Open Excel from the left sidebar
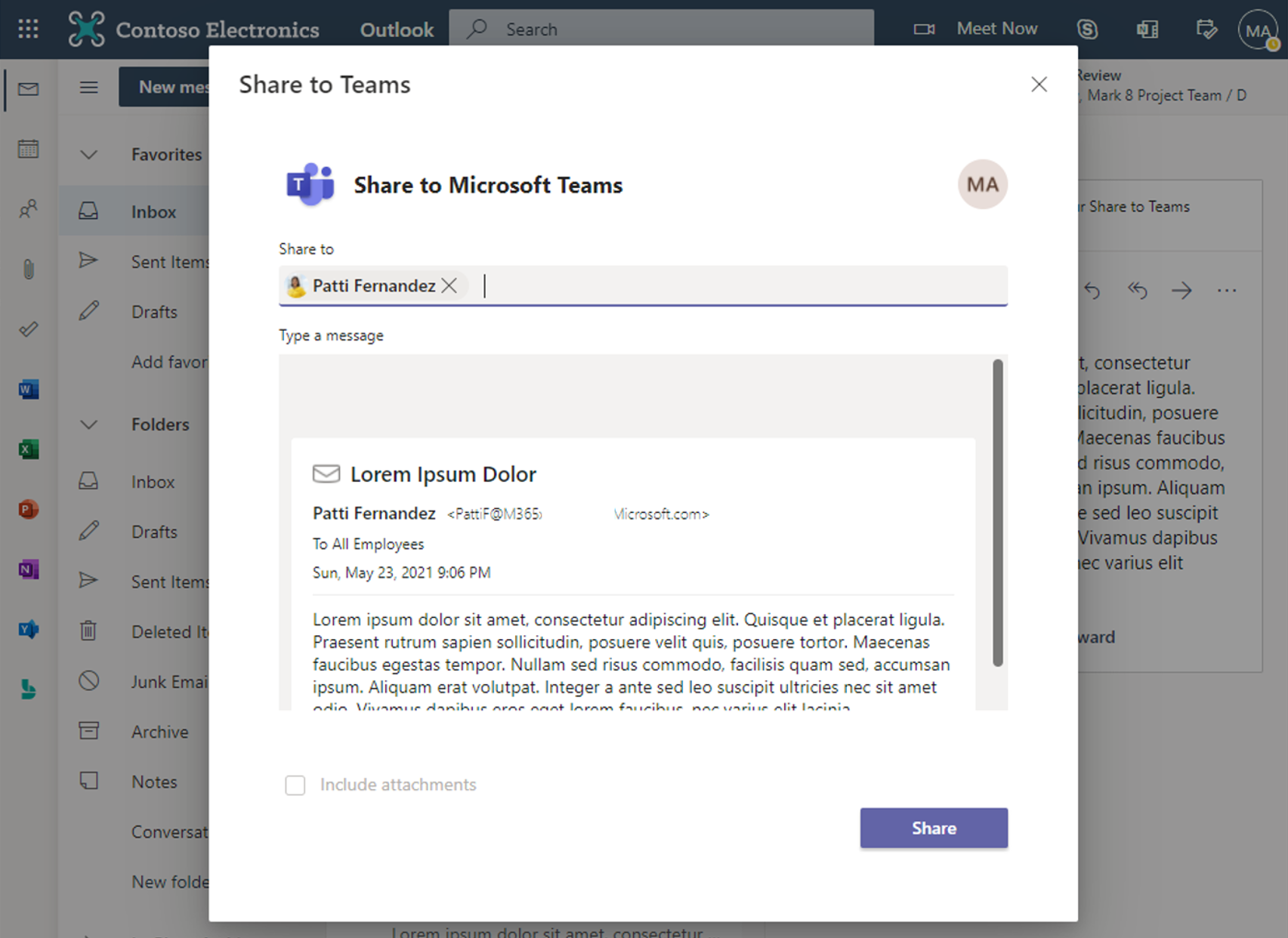 point(28,449)
